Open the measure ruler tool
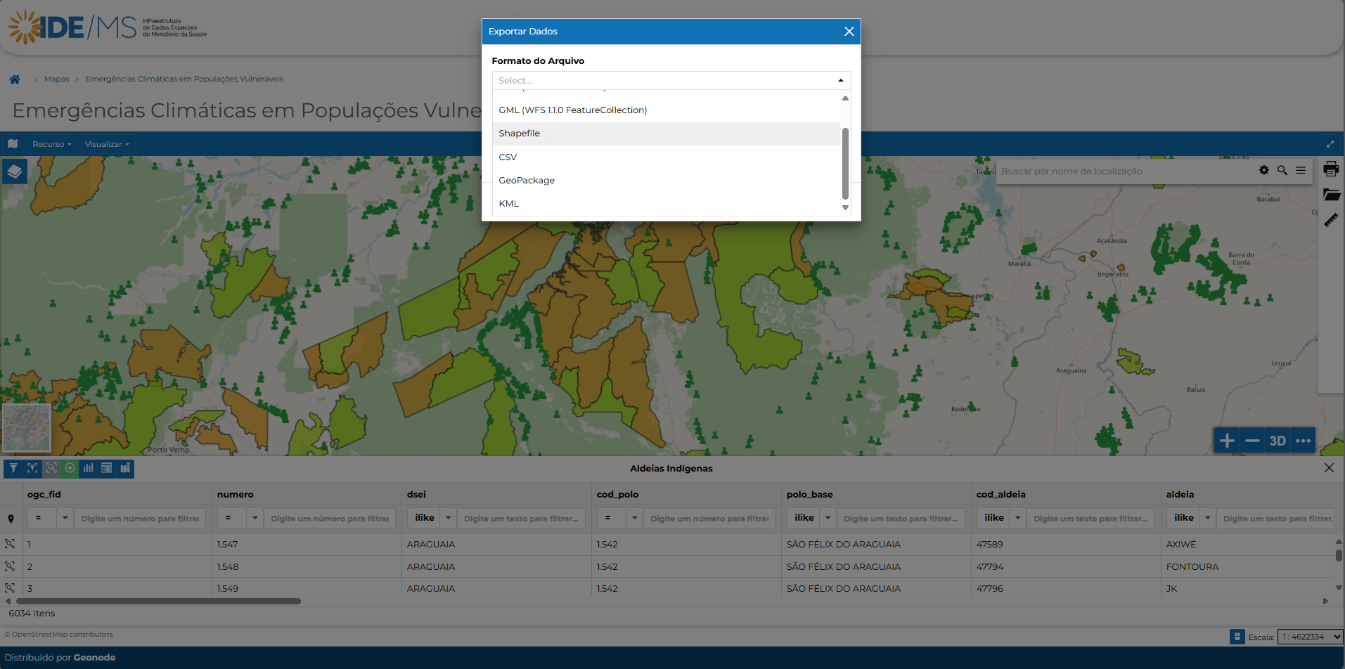The height and width of the screenshot is (669, 1345). (x=1331, y=221)
